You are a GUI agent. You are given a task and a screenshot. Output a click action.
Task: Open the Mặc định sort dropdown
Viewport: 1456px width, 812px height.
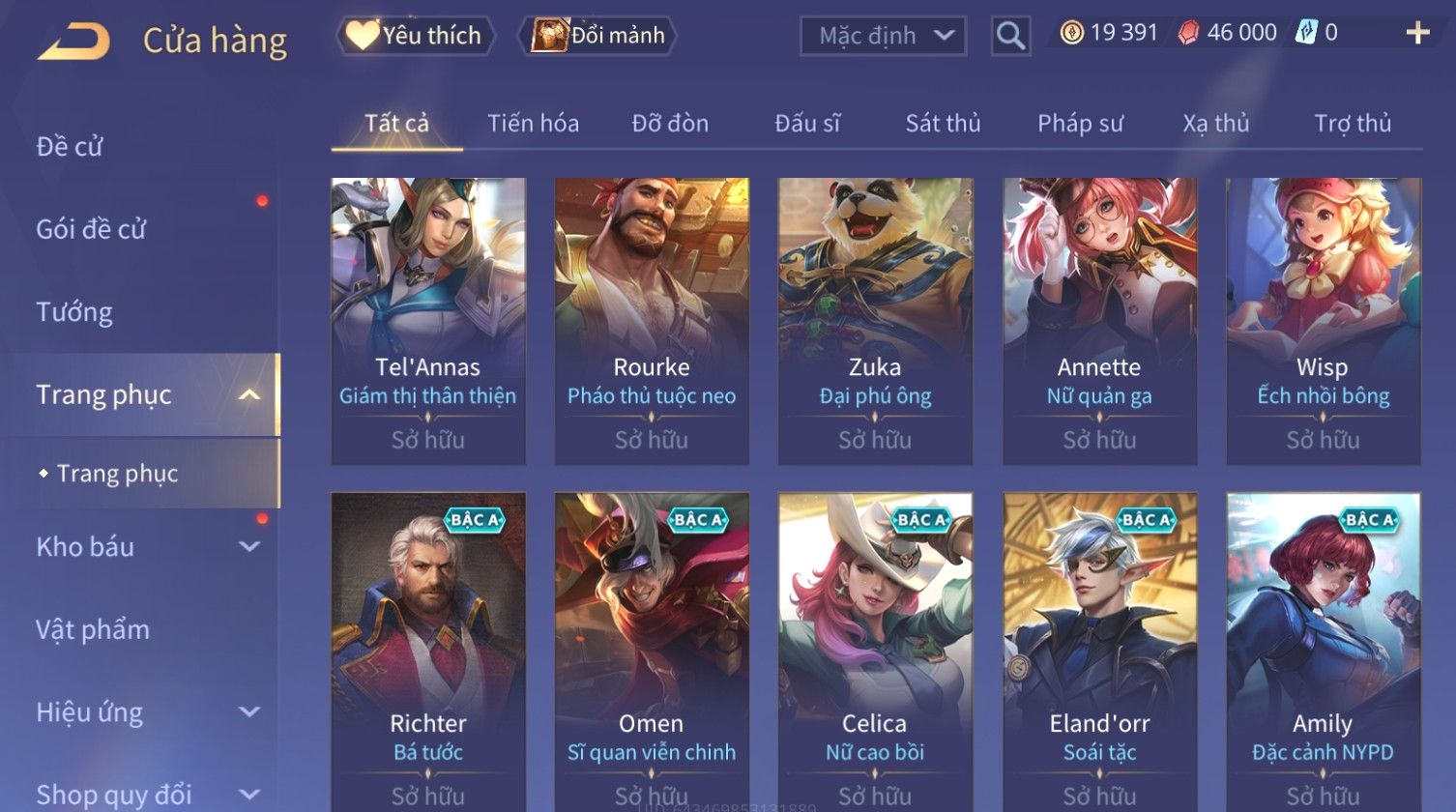883,36
